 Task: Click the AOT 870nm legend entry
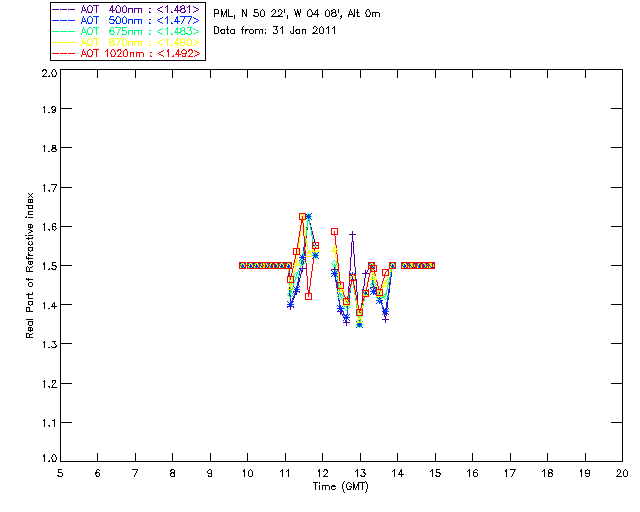click(x=126, y=42)
